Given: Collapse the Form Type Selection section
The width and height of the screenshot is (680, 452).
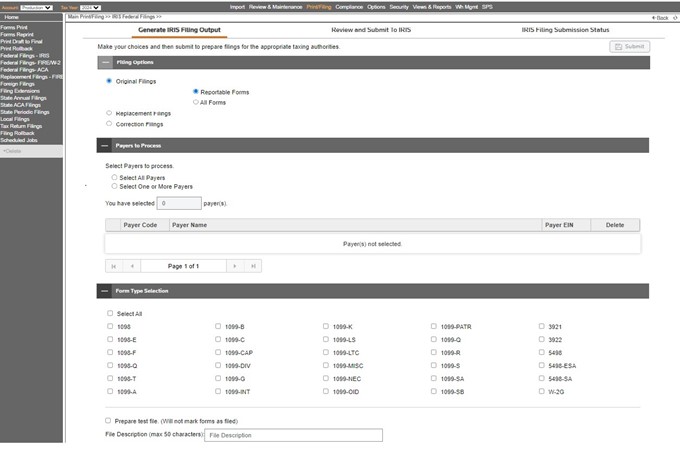Looking at the screenshot, I should [x=106, y=291].
